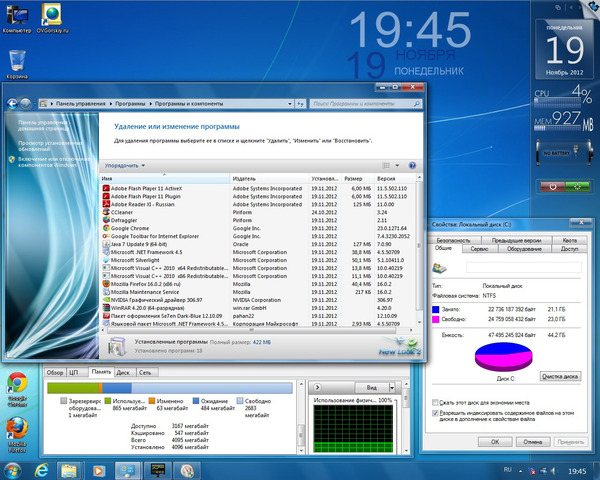Open 'Включение или отключение компонентов Windows' link
The width and height of the screenshot is (600, 480).
(x=54, y=162)
